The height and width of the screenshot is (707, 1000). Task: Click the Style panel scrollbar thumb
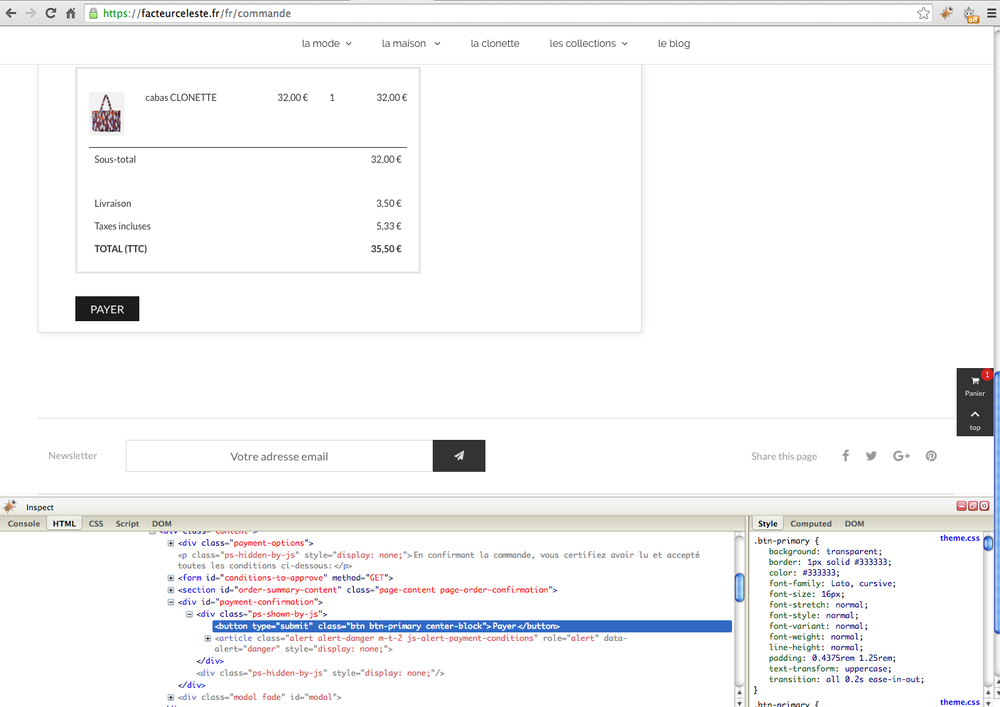pos(988,543)
